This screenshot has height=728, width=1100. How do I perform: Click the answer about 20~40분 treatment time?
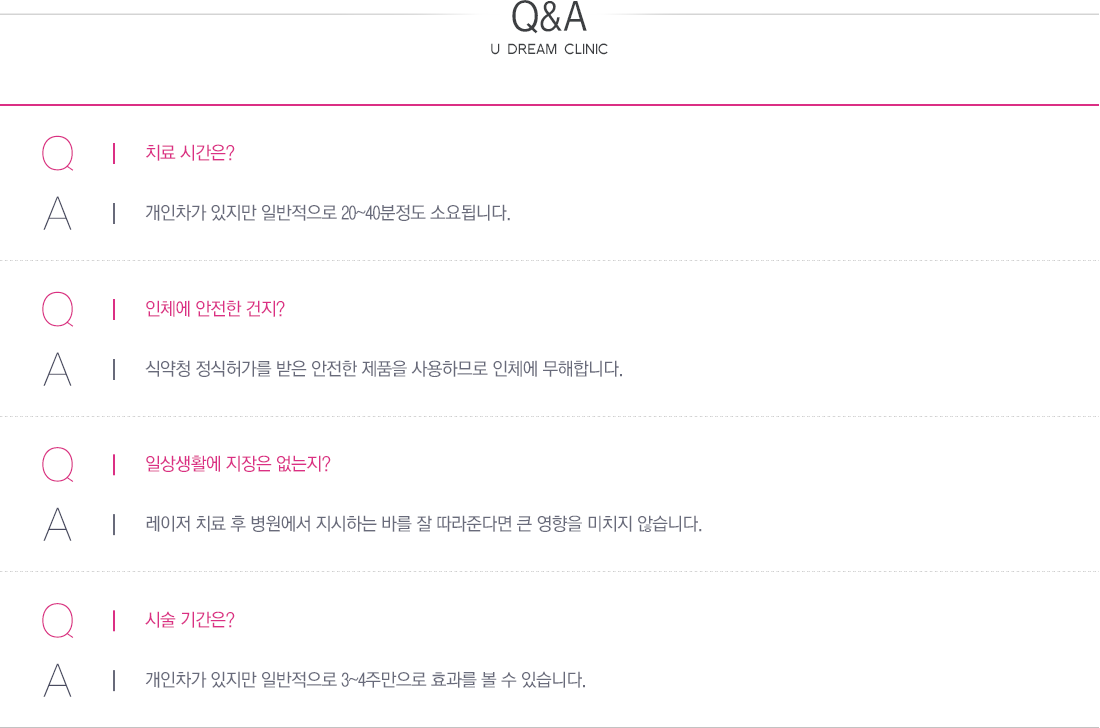328,213
